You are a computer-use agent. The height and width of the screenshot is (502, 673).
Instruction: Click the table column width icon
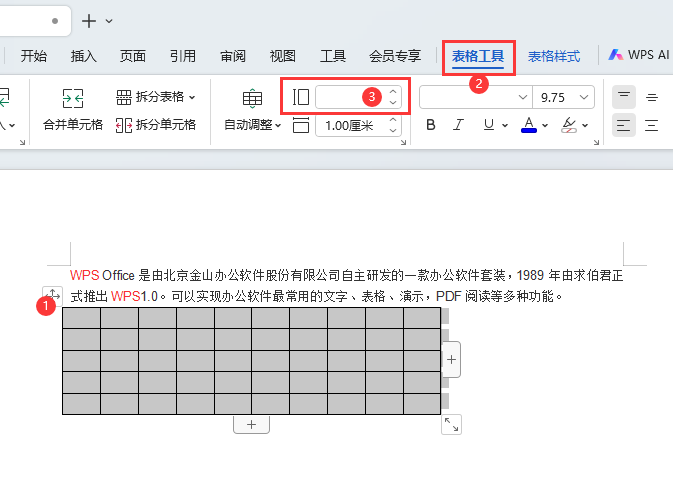[x=301, y=97]
